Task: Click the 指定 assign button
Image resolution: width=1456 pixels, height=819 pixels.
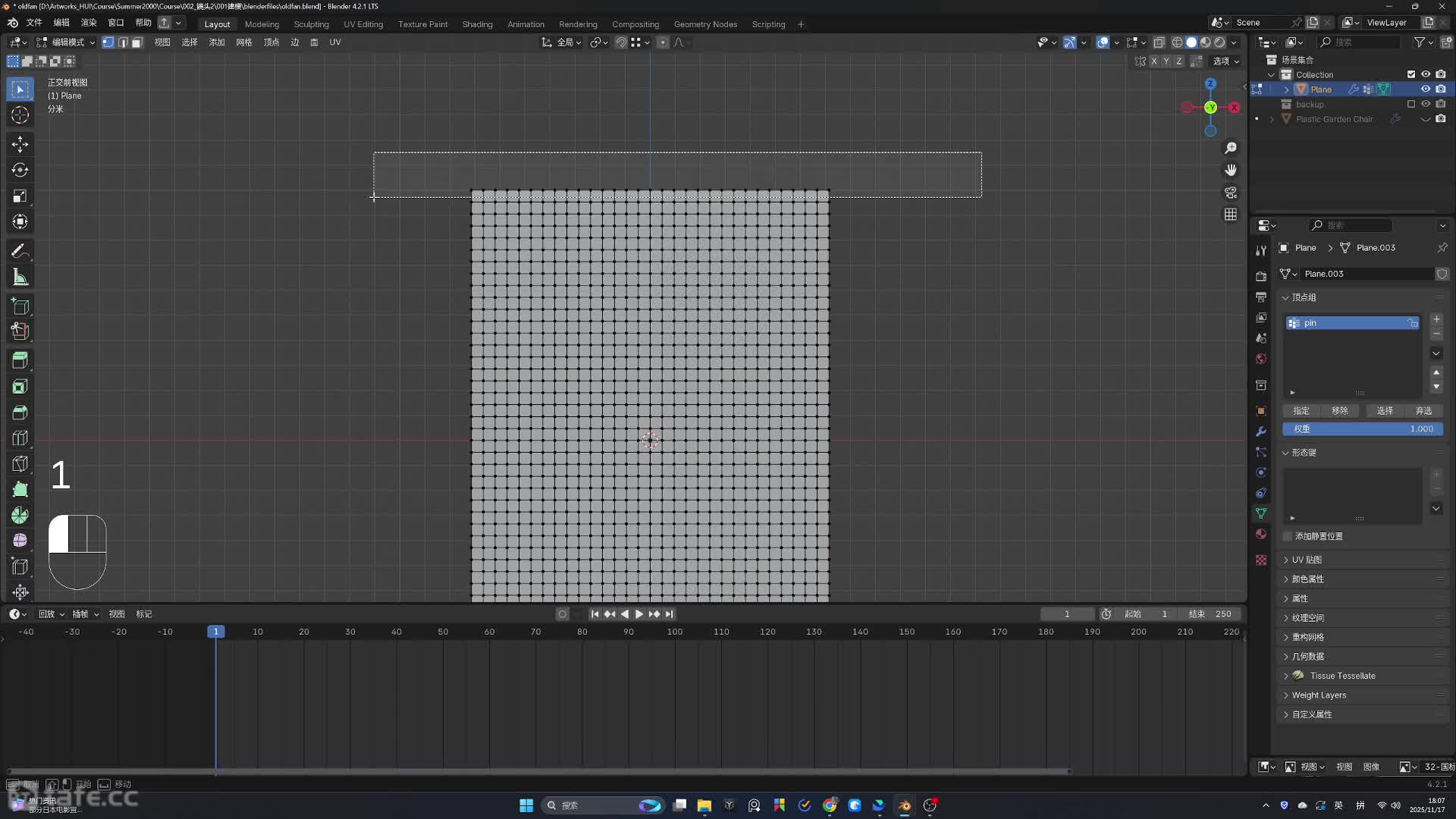Action: click(x=1301, y=410)
